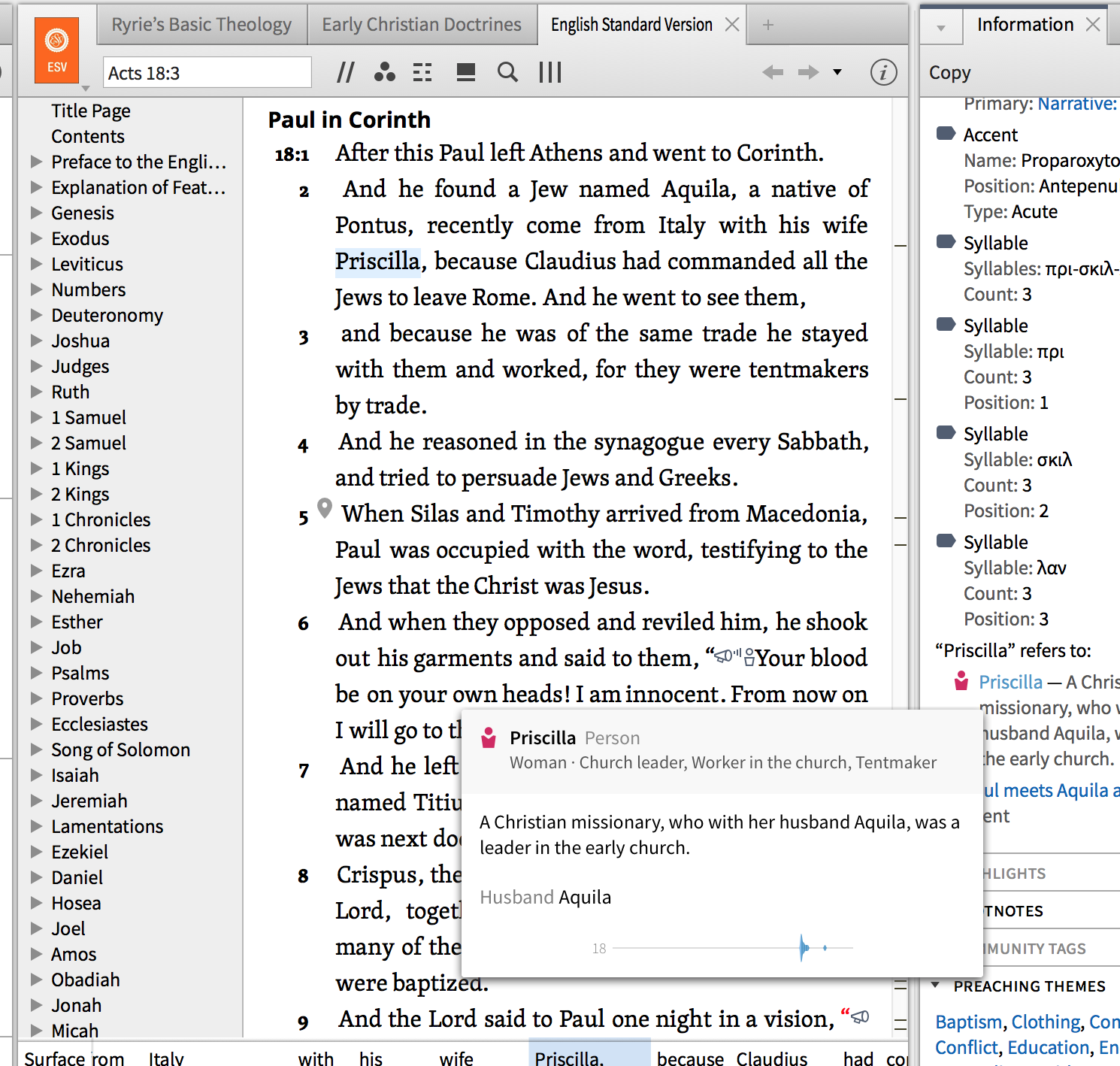Select Contents in the sidebar list
The width and height of the screenshot is (1120, 1066).
click(88, 136)
